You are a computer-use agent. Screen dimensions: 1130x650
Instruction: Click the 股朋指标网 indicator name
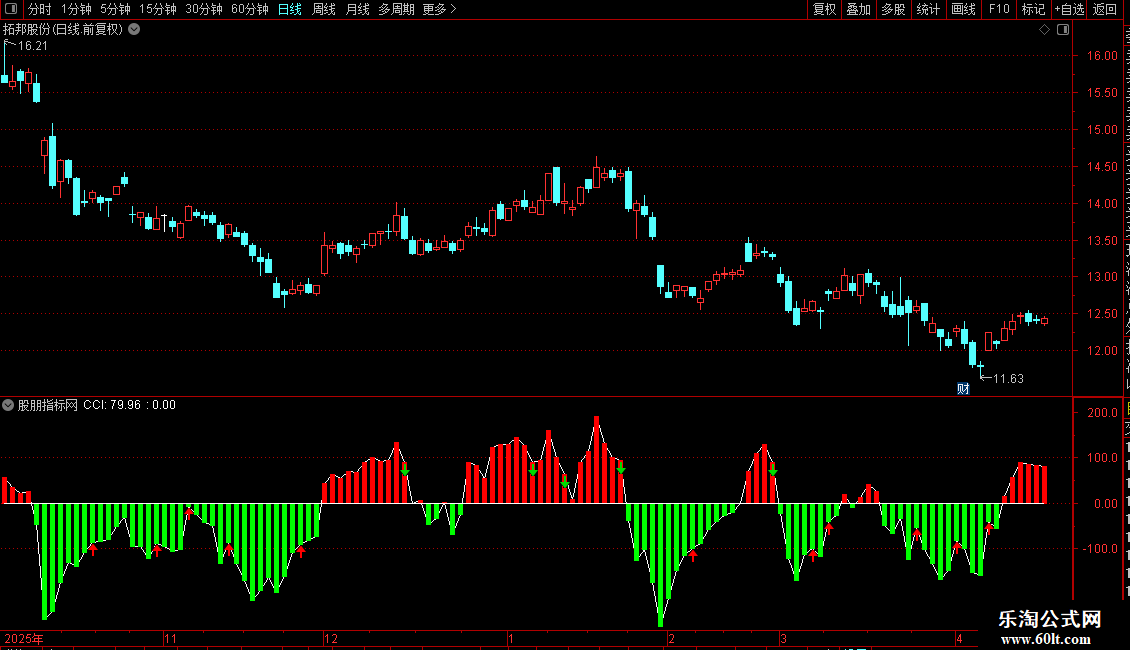(48, 405)
